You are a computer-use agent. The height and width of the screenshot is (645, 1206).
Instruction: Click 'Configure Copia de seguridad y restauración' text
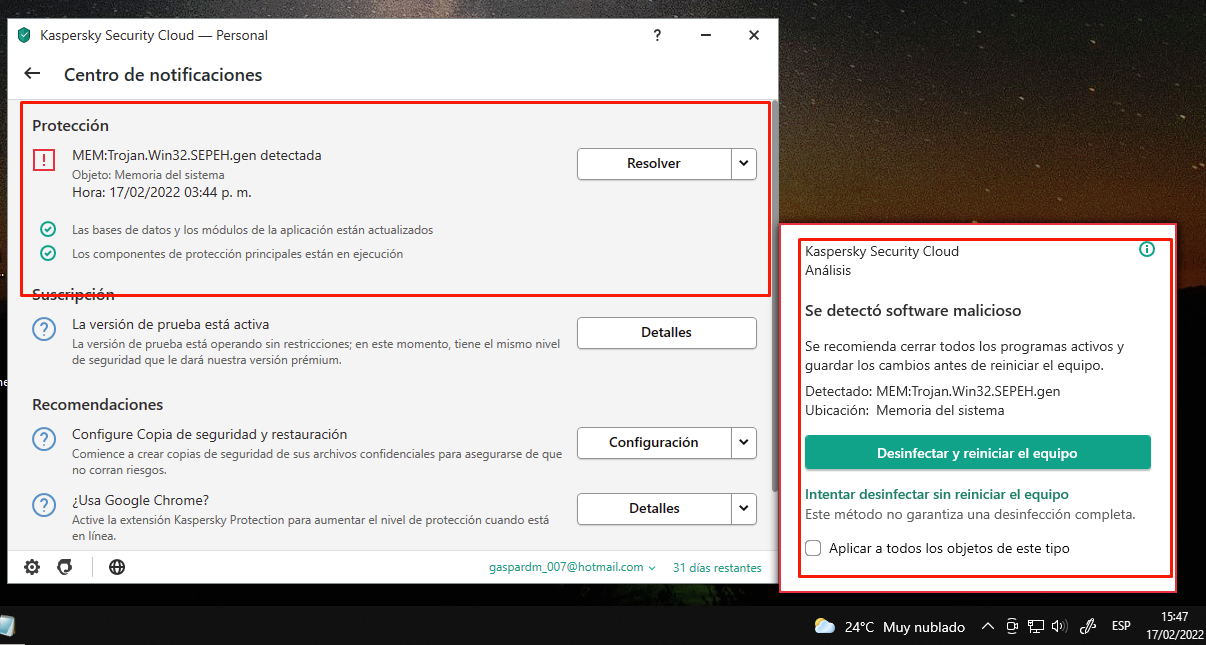pyautogui.click(x=209, y=434)
